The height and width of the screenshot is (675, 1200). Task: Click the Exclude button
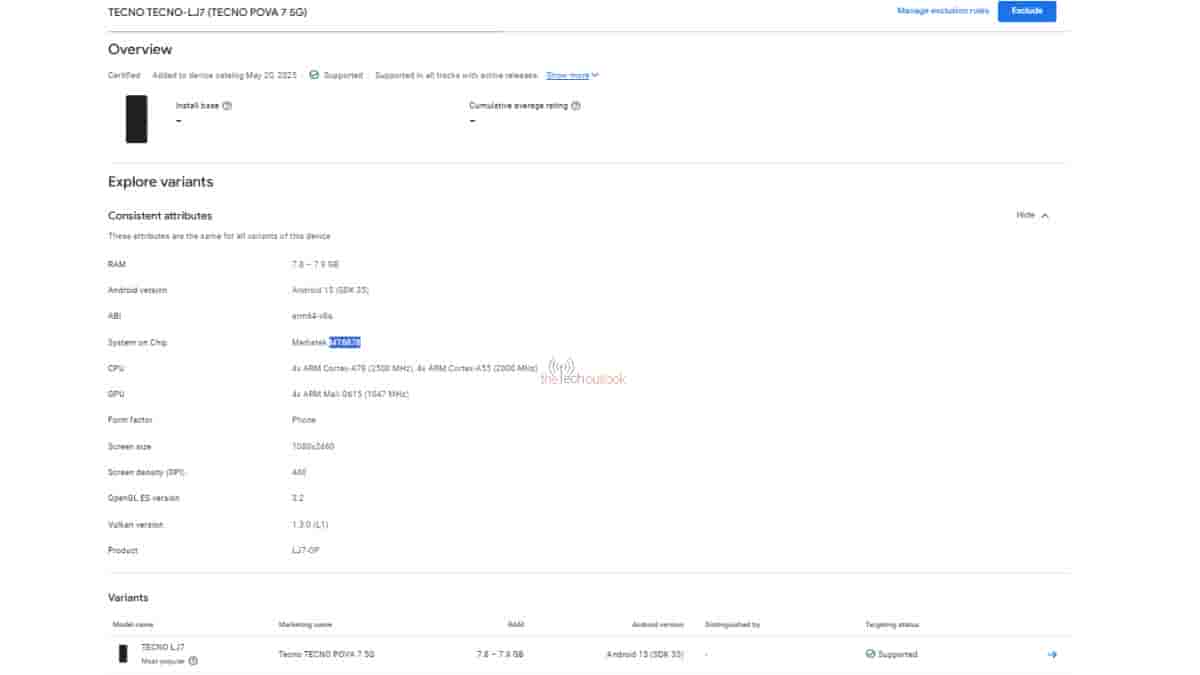tap(1026, 11)
